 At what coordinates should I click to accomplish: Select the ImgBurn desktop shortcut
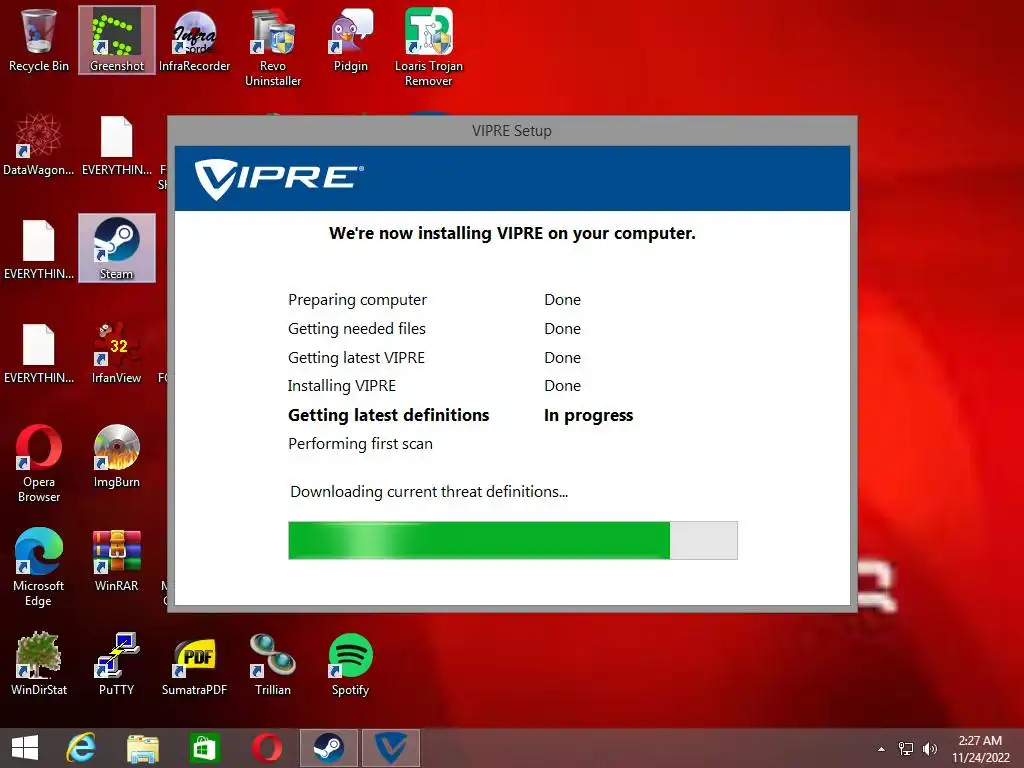[x=117, y=456]
